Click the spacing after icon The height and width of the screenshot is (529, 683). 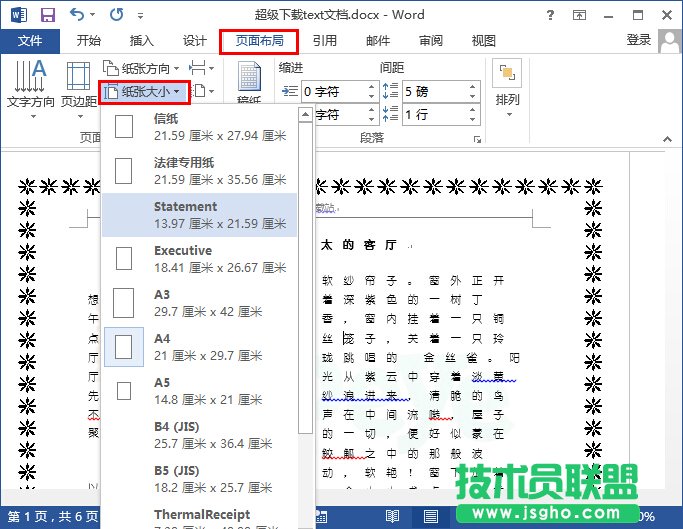tap(390, 114)
